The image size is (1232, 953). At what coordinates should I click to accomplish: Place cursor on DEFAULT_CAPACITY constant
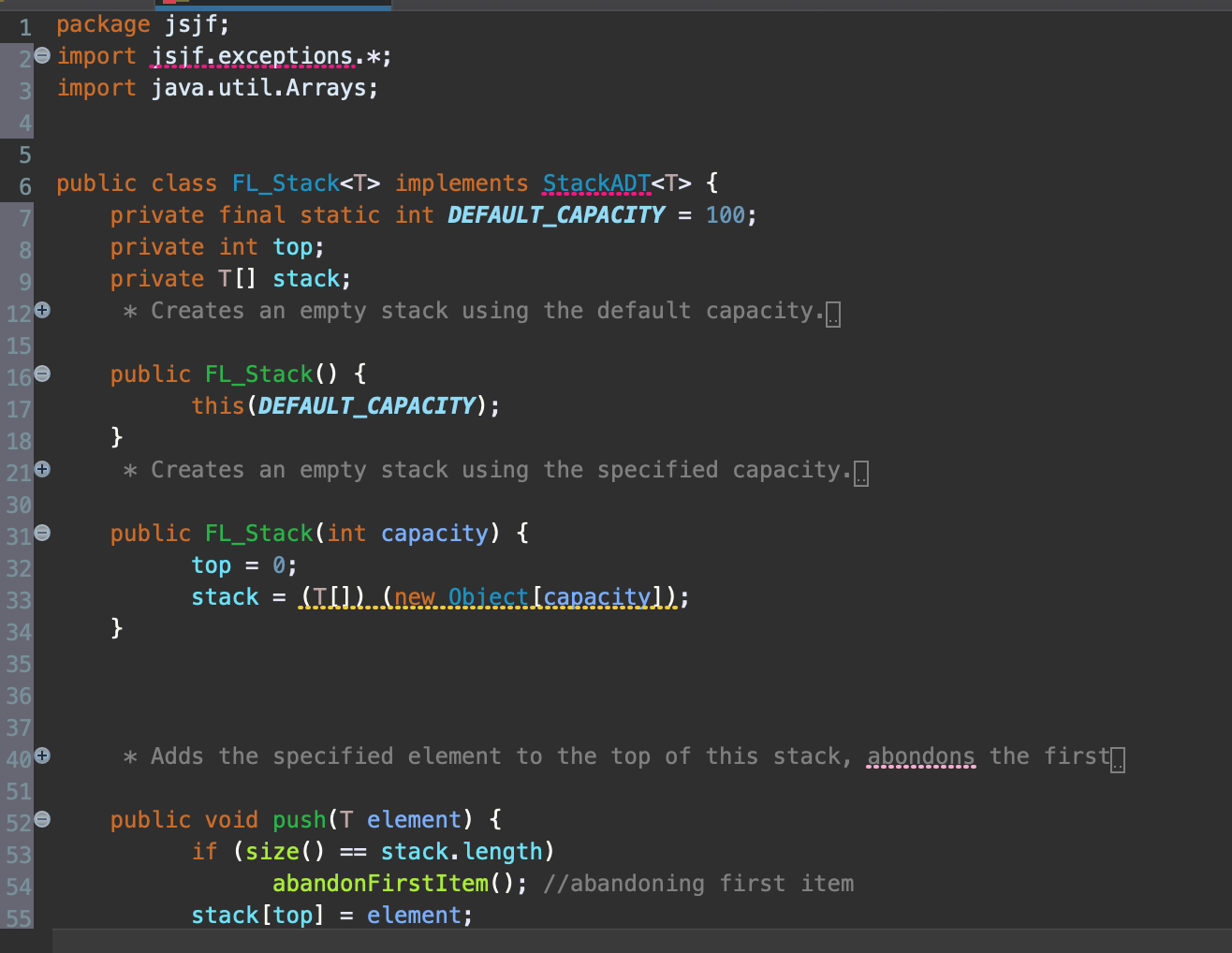[555, 214]
